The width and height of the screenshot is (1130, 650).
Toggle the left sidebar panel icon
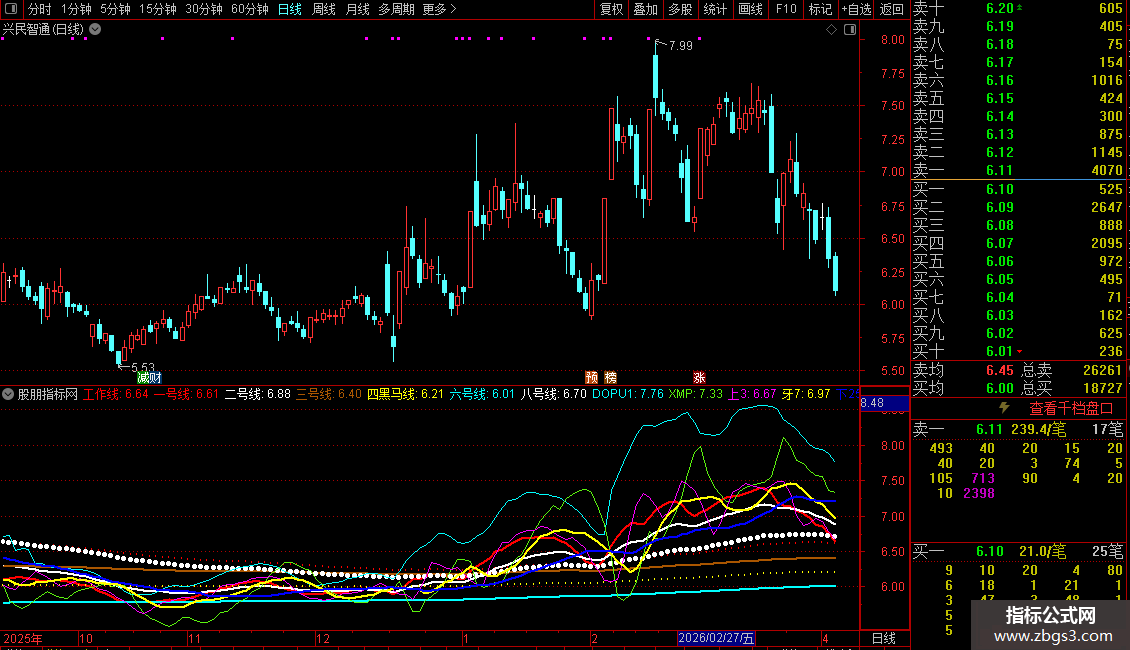12,9
